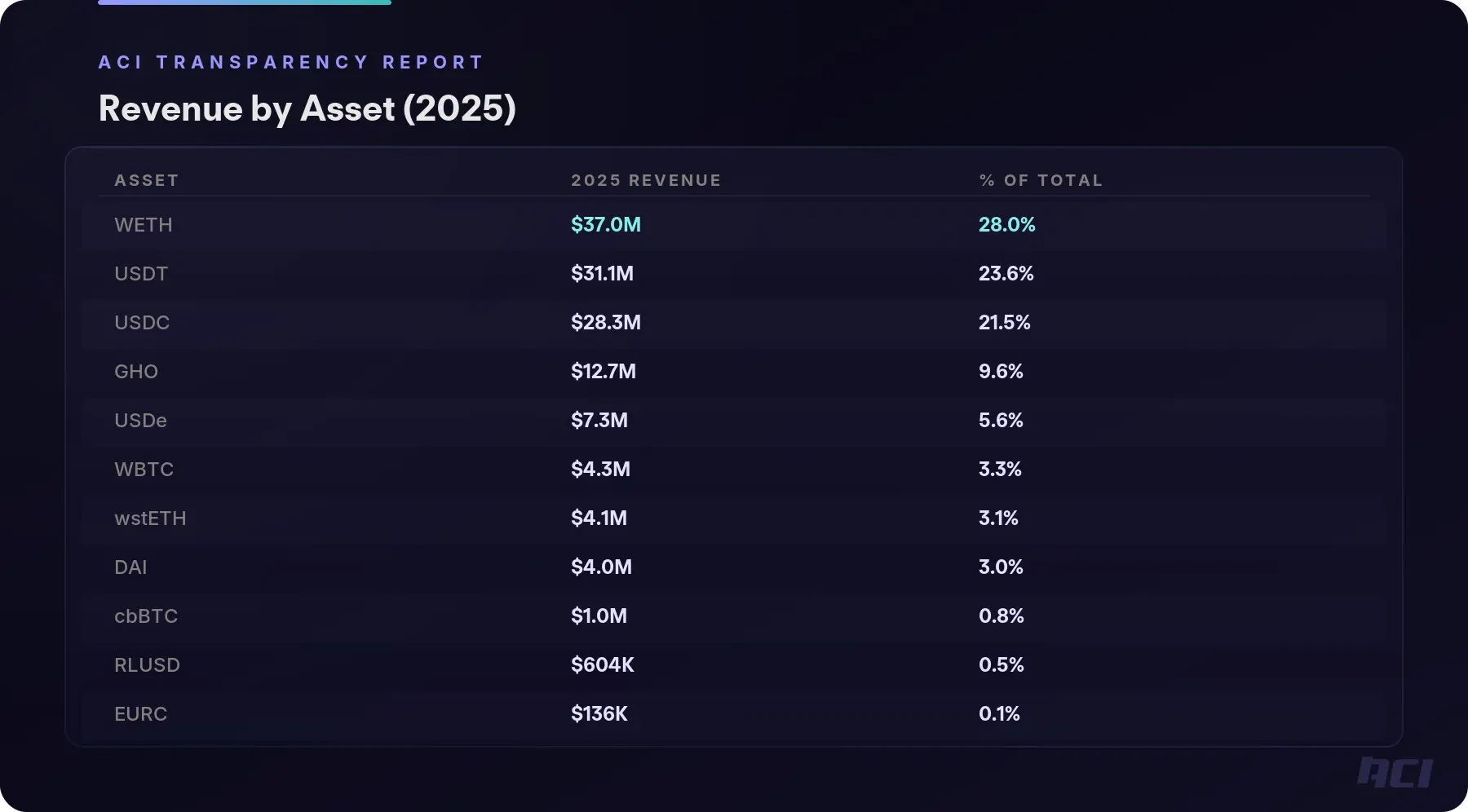This screenshot has width=1468, height=812.
Task: Click the wstETH asset label
Action: click(150, 519)
